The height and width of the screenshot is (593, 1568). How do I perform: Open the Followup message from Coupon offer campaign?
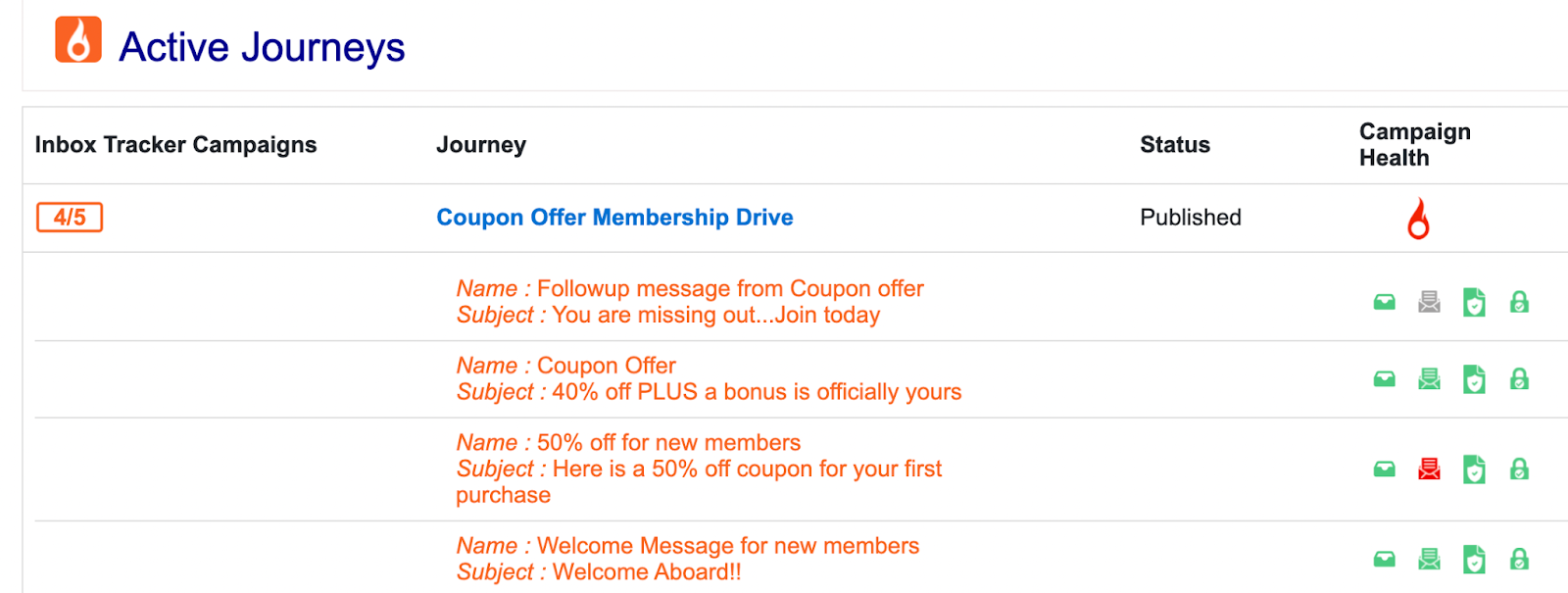(x=690, y=289)
